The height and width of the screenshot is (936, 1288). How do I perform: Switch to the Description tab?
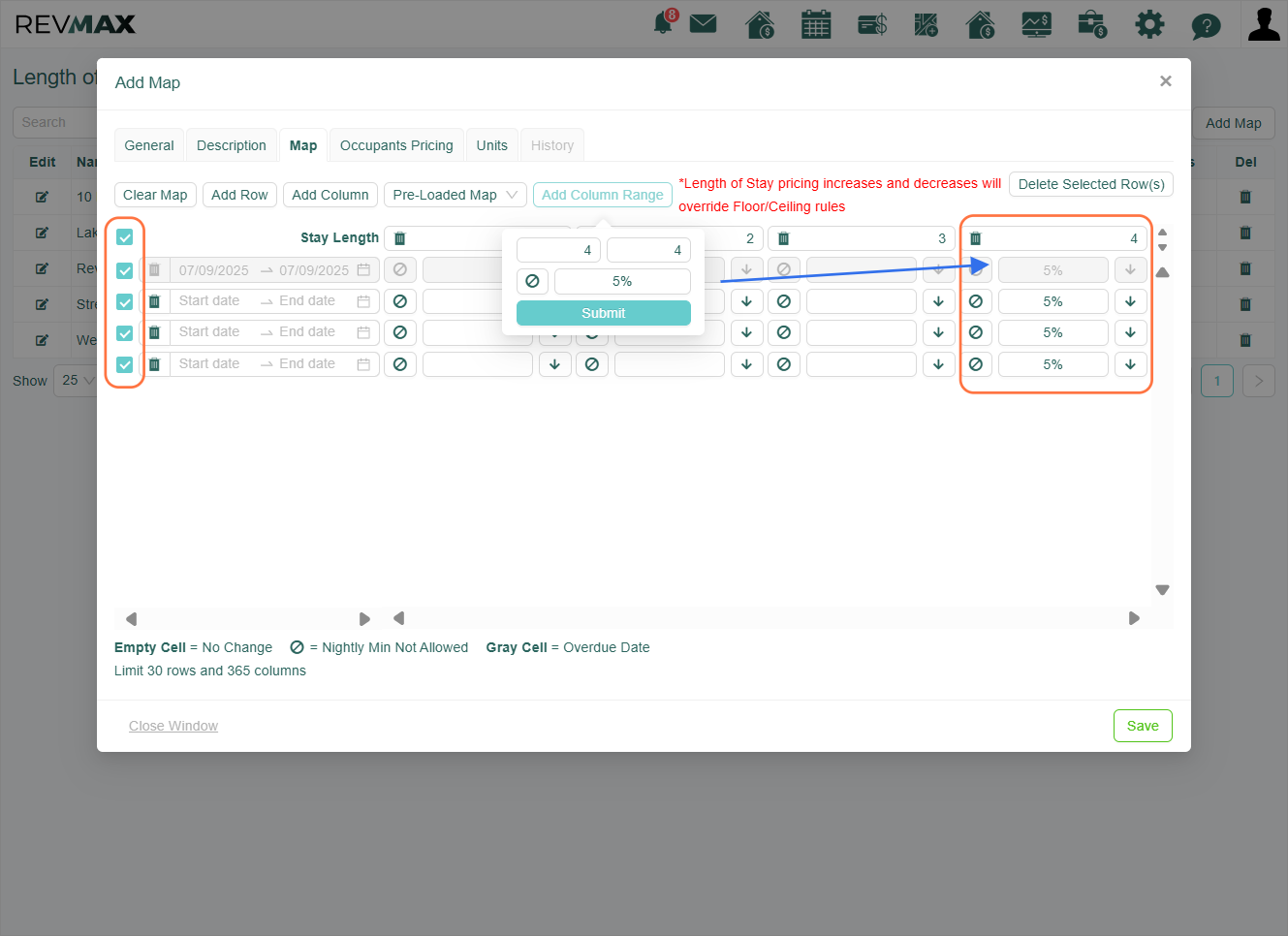point(232,145)
